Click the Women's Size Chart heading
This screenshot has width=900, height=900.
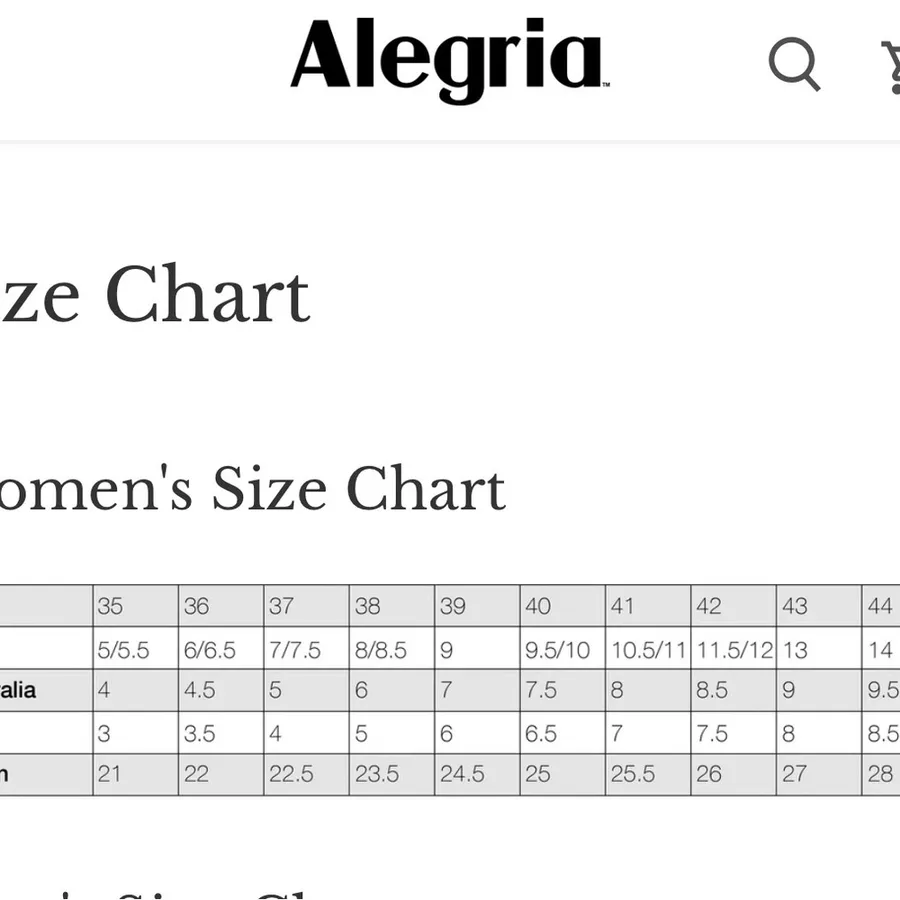tap(253, 488)
